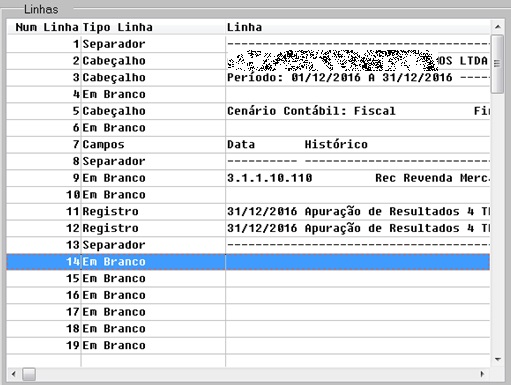Select row 17 'Em Branco' type cell
511x385 pixels.
(153, 312)
